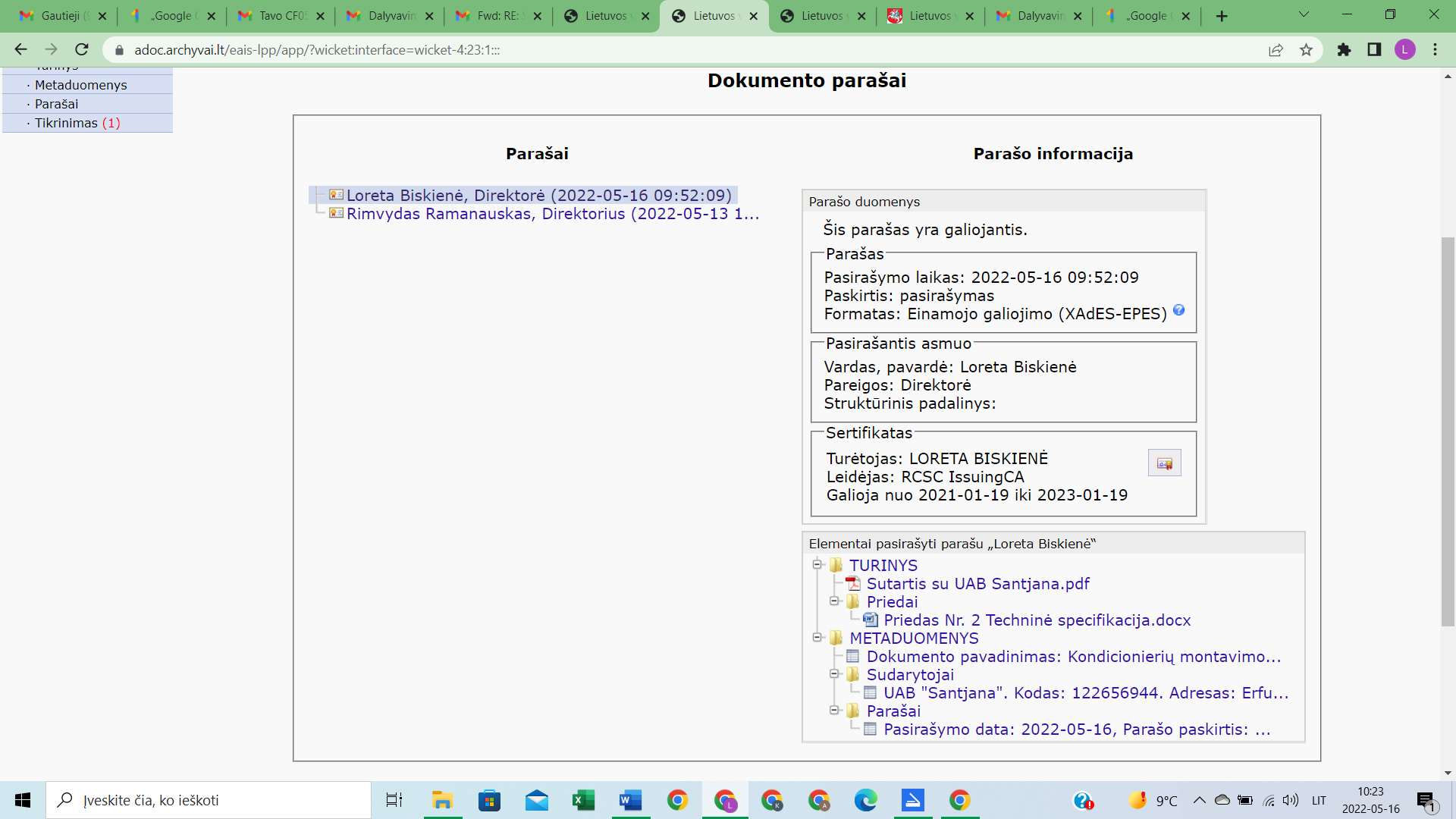Open the browser extensions puzzle icon
This screenshot has width=1456, height=819.
click(x=1344, y=50)
